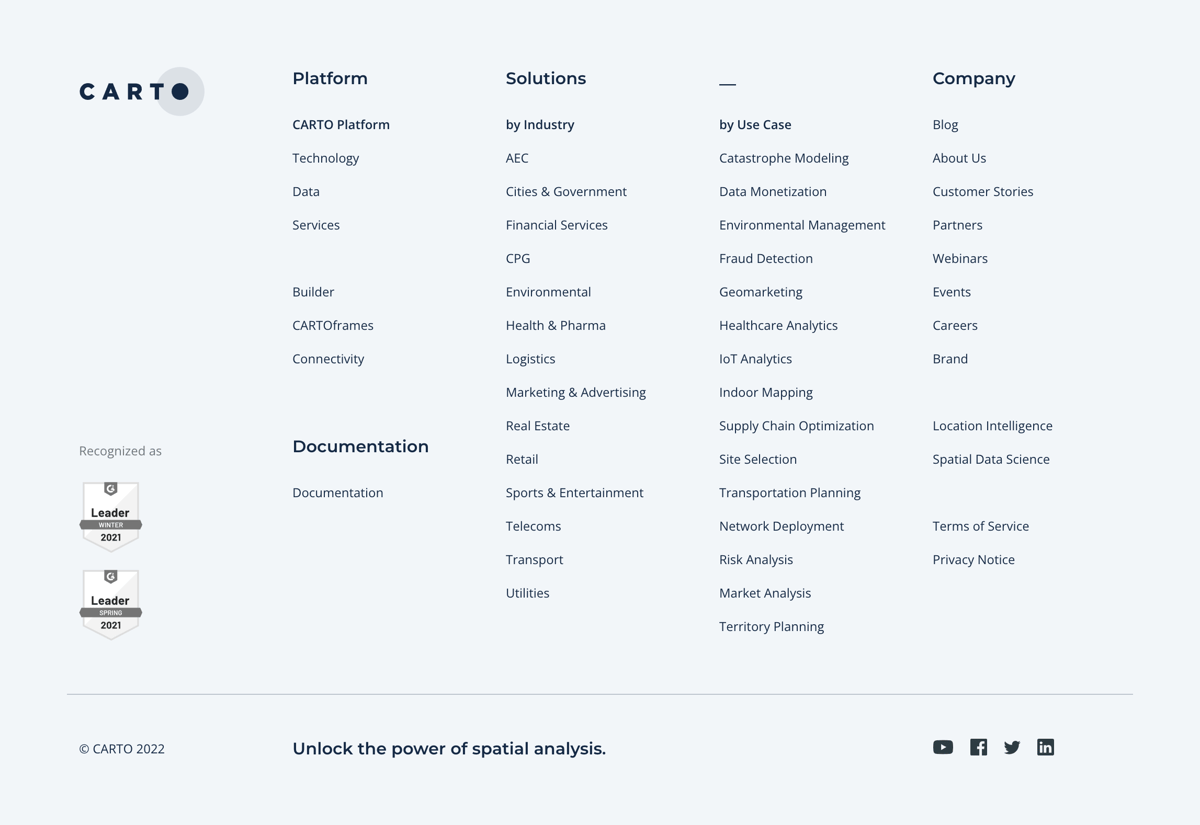The height and width of the screenshot is (825, 1200).
Task: Click CARTOframes under Platform
Action: tap(332, 325)
